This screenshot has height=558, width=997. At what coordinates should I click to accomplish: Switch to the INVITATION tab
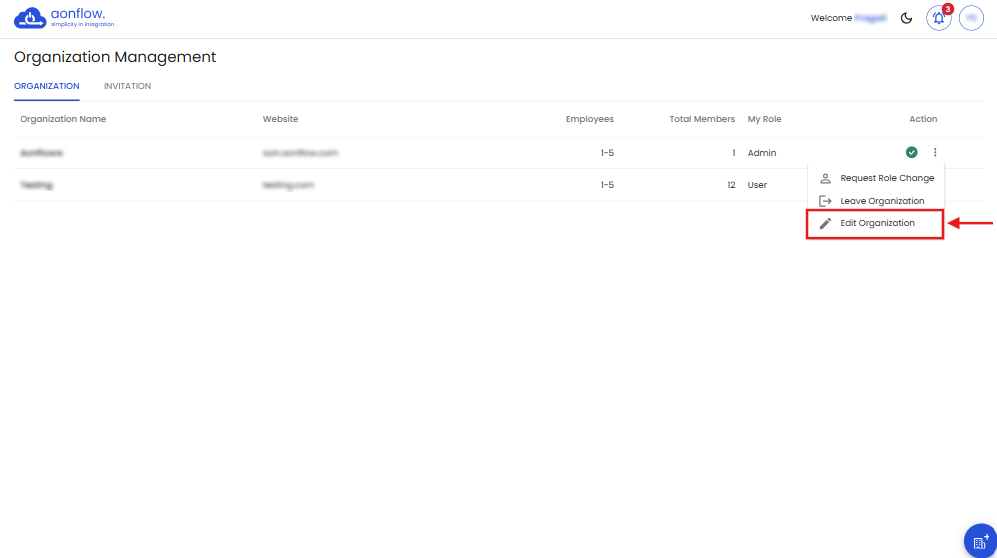[x=127, y=87]
